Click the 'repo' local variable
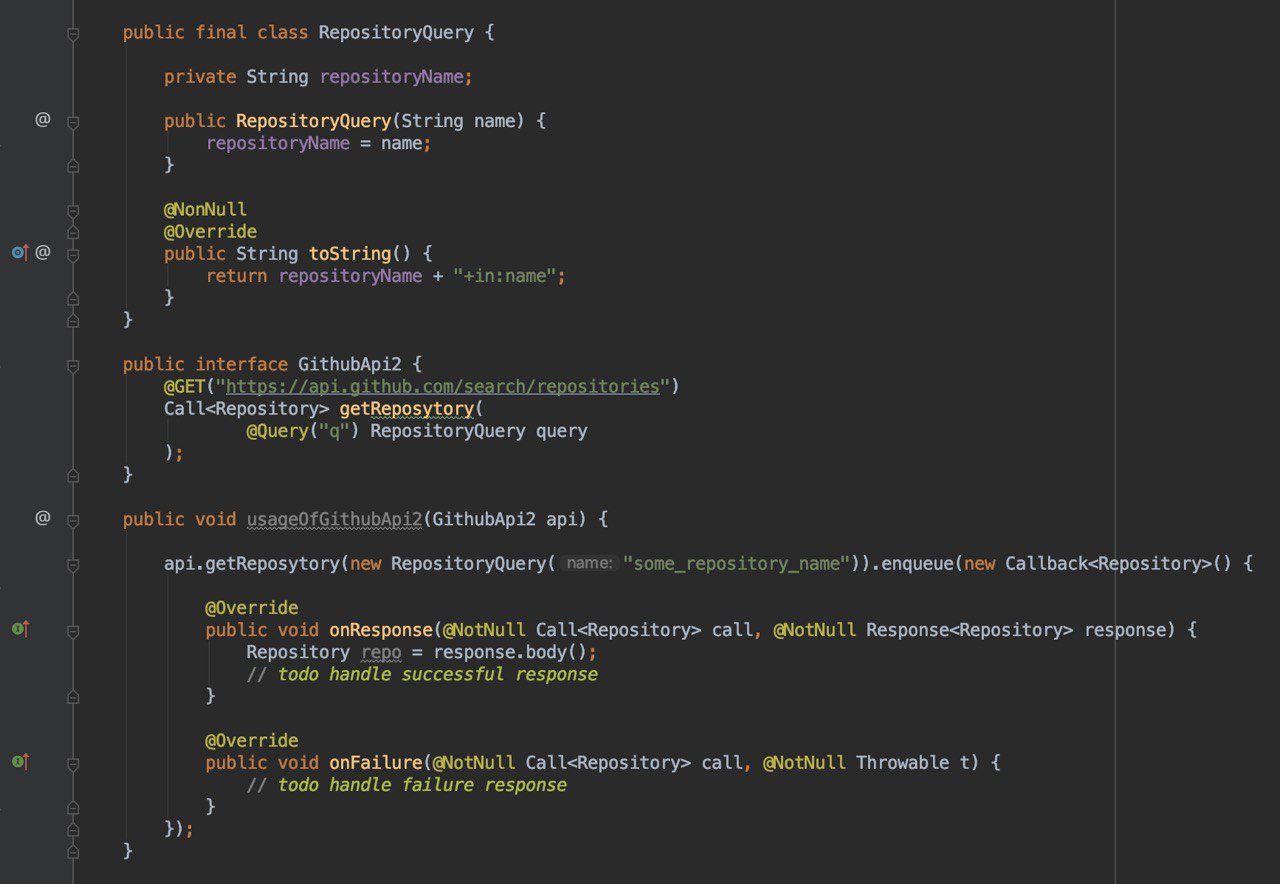Screen dimensions: 1280x884 pyautogui.click(x=380, y=652)
